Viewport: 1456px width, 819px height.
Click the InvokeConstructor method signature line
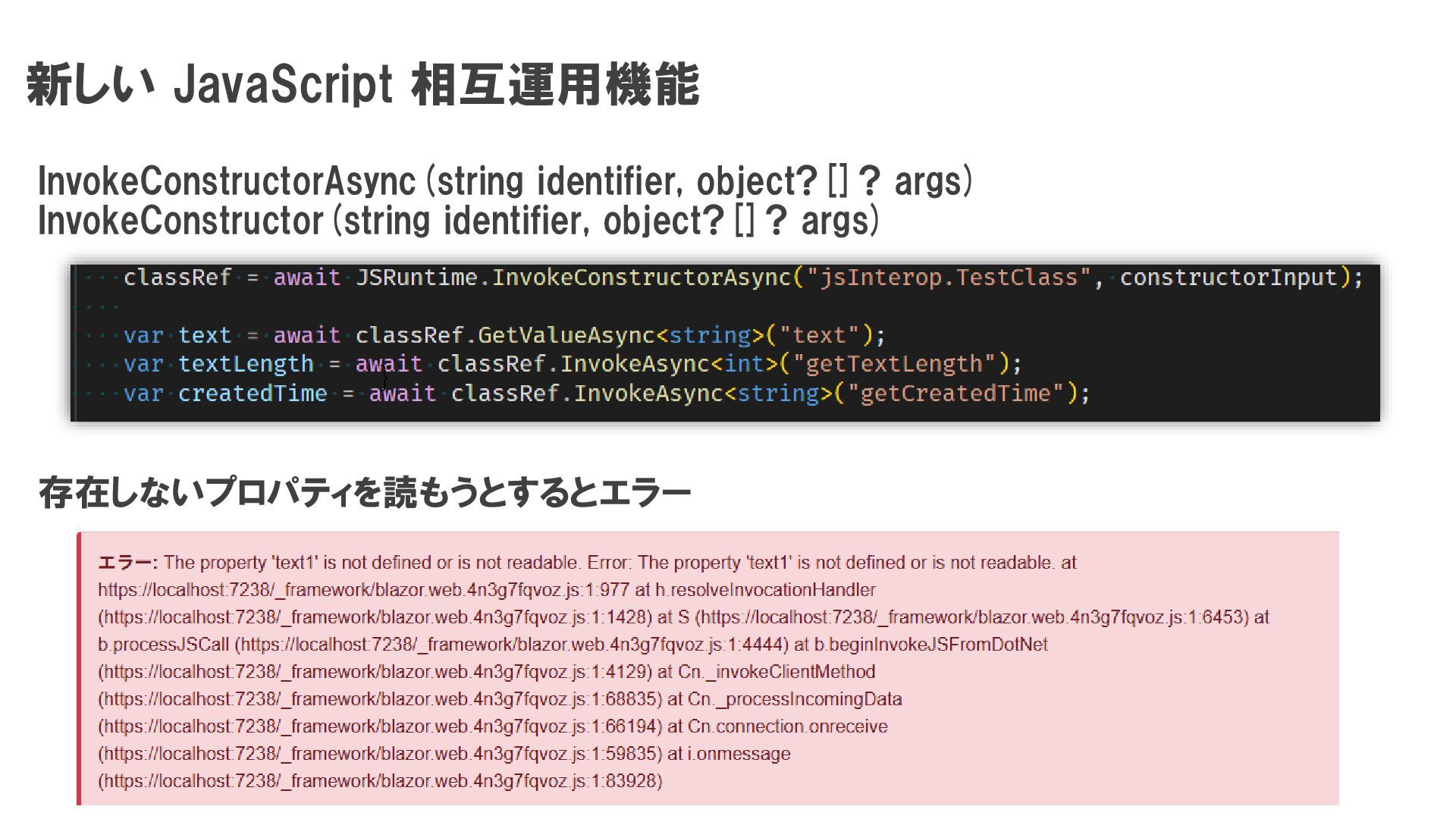pos(458,221)
